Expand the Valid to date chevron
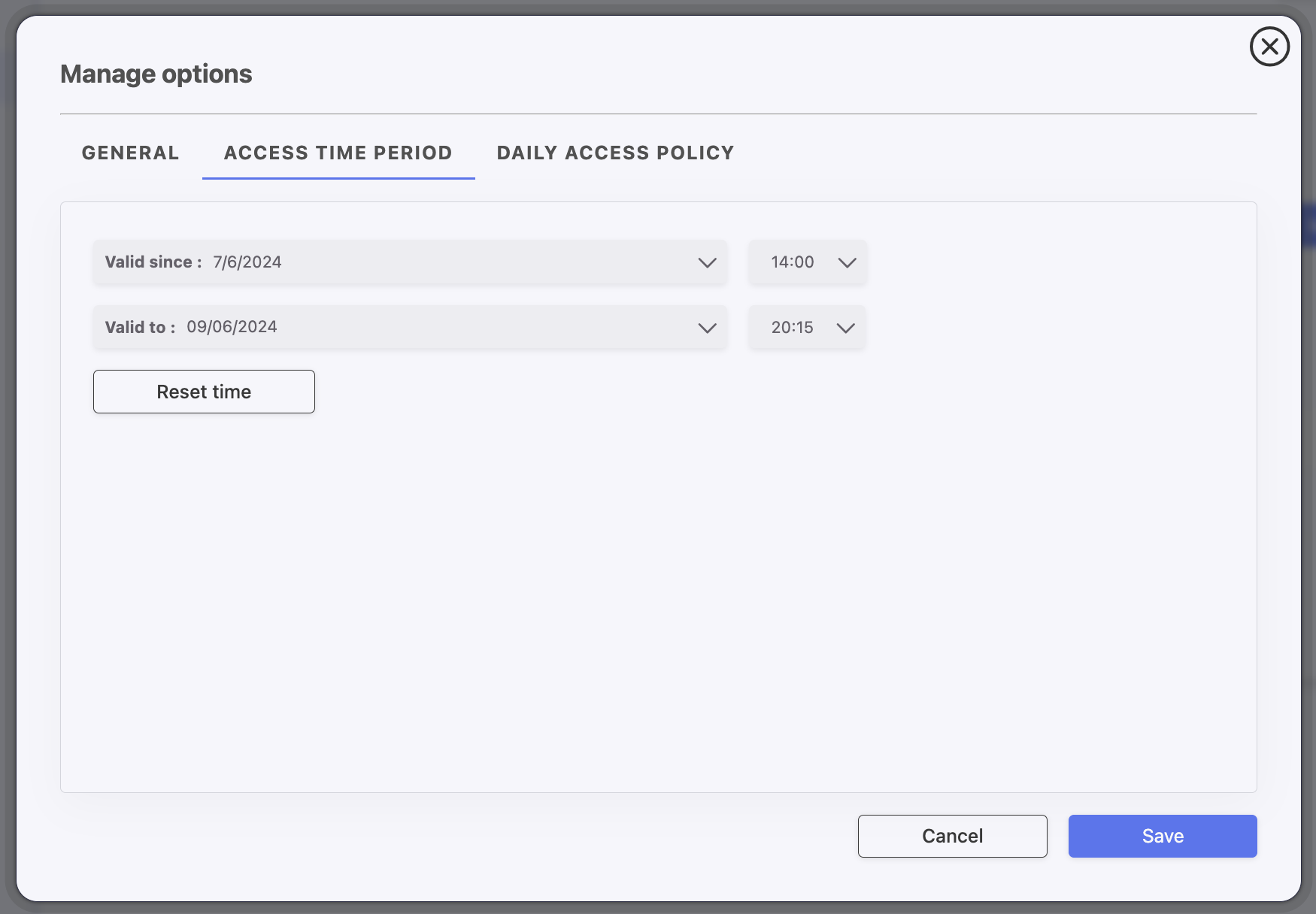The width and height of the screenshot is (1316, 914). [707, 328]
